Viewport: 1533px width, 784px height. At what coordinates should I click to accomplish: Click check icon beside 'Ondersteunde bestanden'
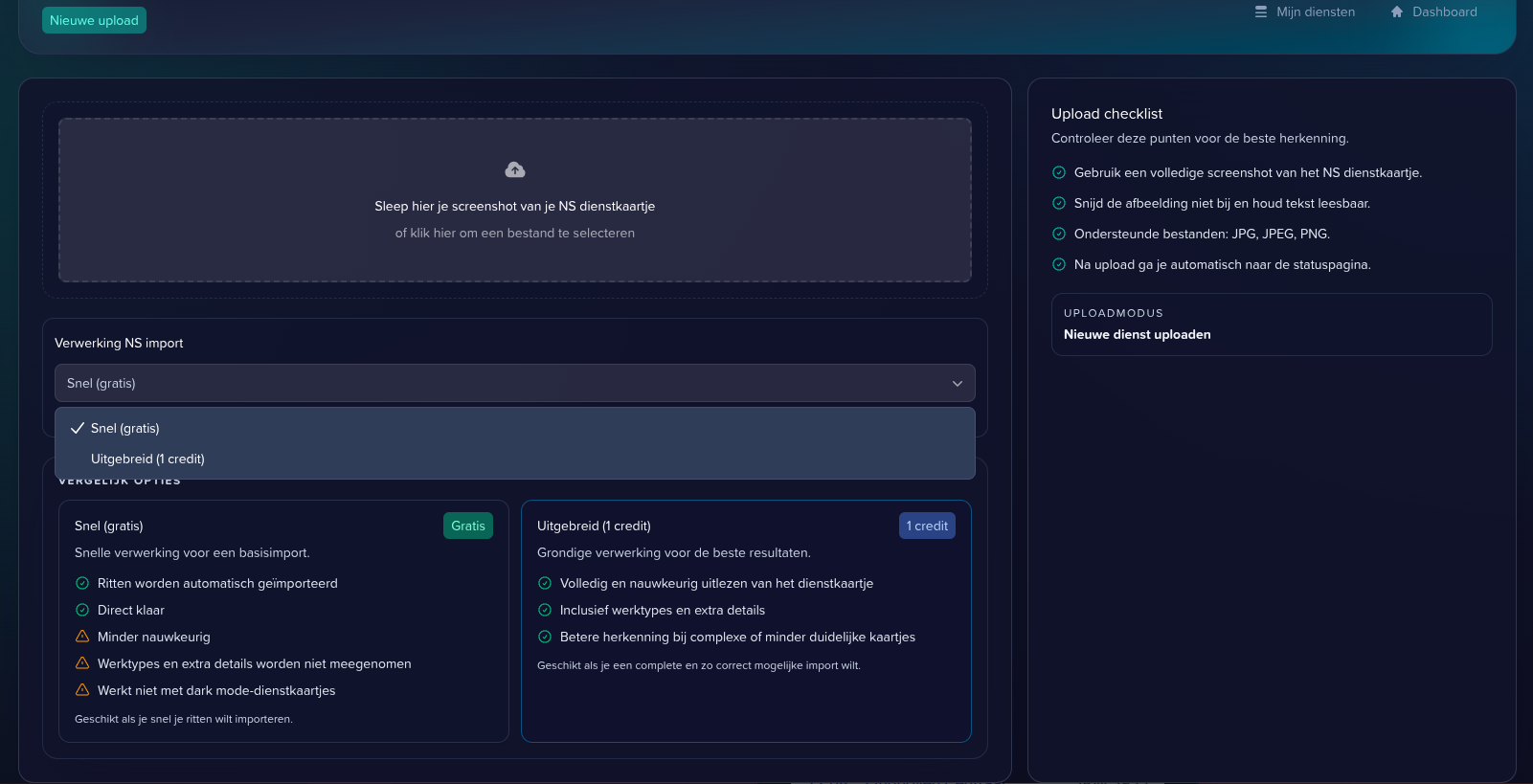pyautogui.click(x=1059, y=234)
